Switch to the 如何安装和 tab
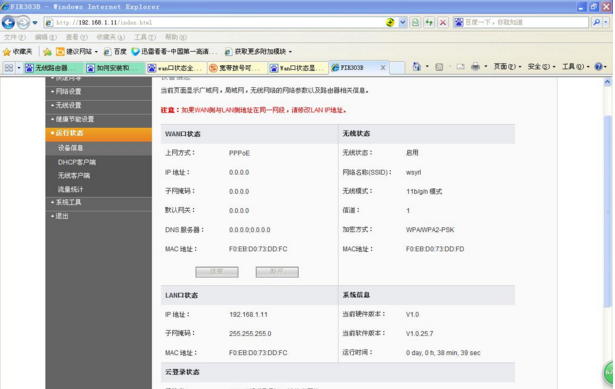615x389 pixels. tap(115, 68)
